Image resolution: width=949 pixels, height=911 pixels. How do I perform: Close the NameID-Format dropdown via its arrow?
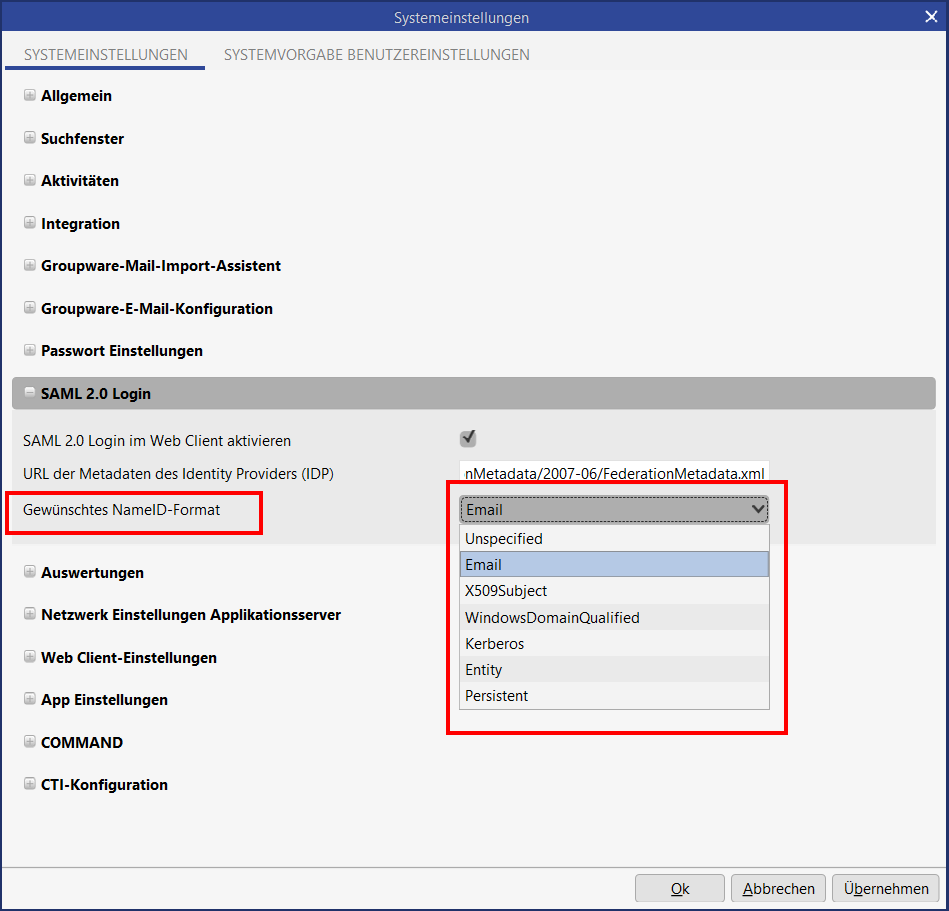point(756,510)
